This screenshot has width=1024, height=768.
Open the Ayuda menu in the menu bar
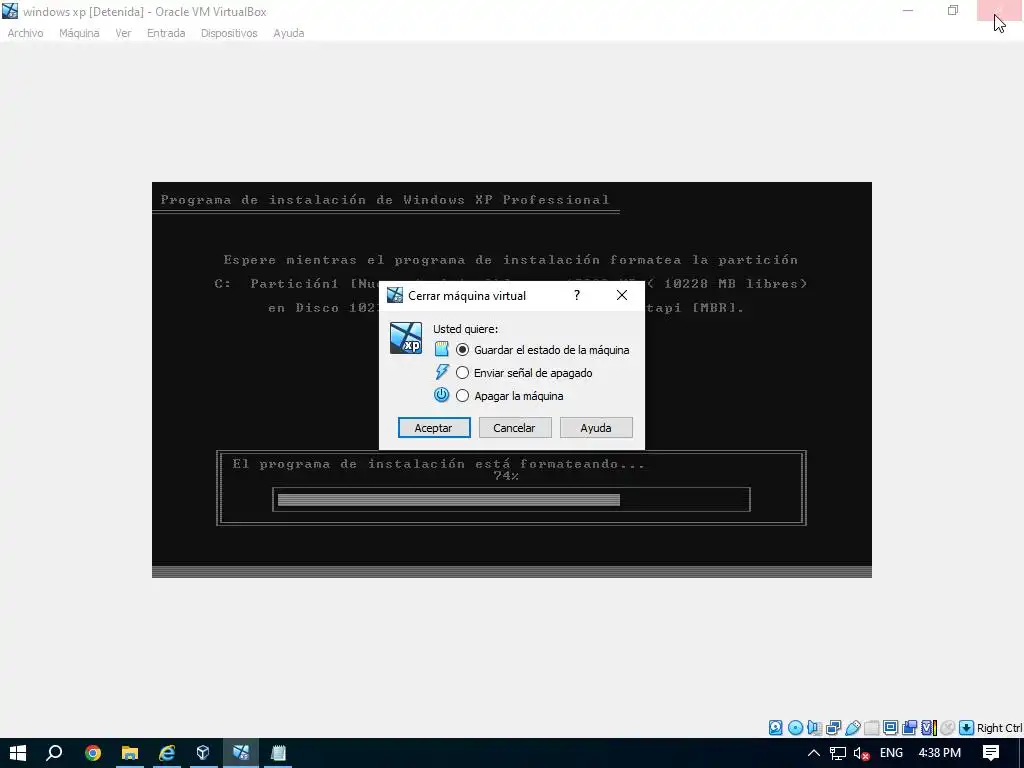[x=289, y=33]
